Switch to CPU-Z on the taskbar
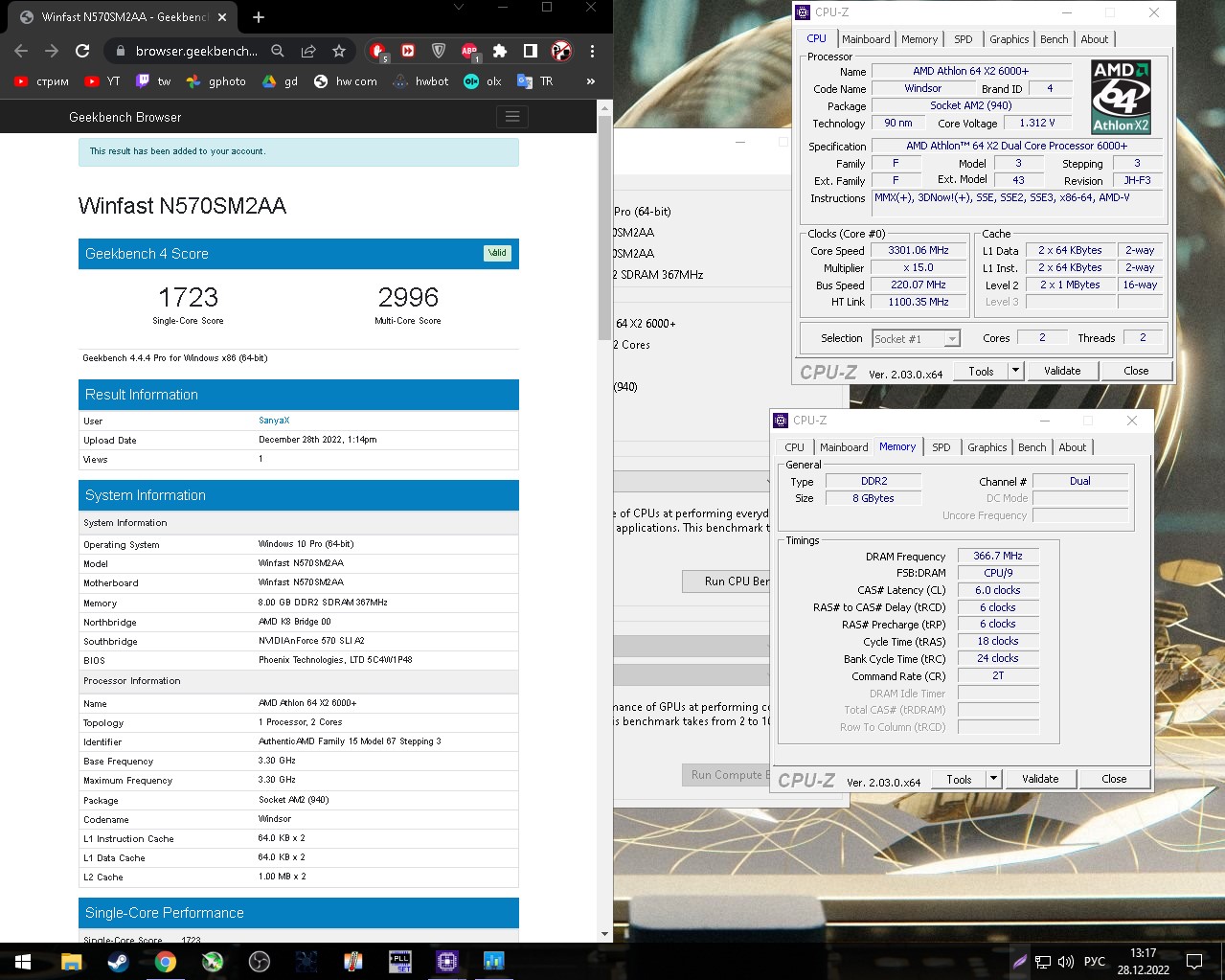The width and height of the screenshot is (1225, 980). [447, 961]
